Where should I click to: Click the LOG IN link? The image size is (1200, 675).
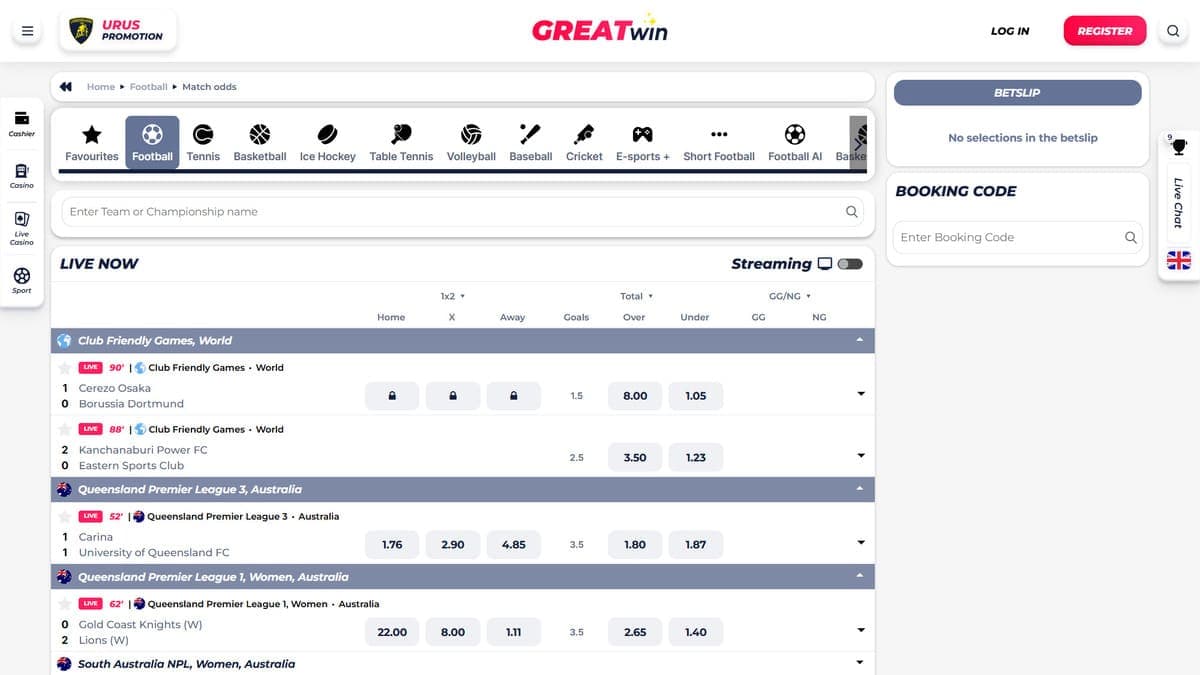pos(1009,31)
